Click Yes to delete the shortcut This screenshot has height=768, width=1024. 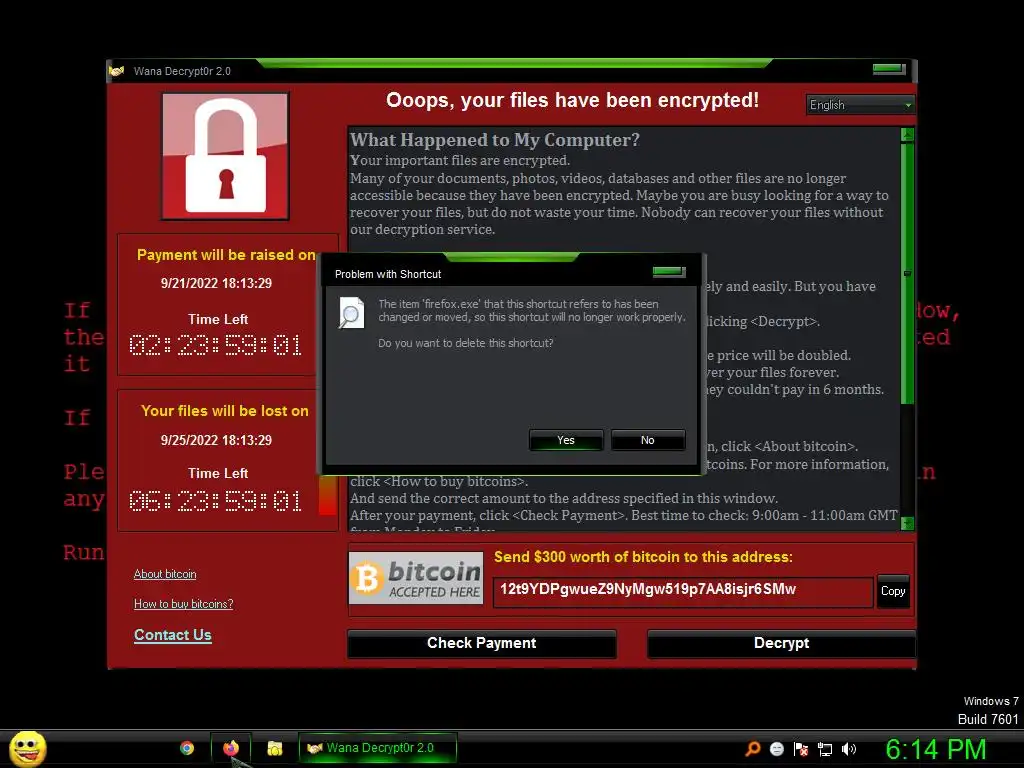point(566,440)
